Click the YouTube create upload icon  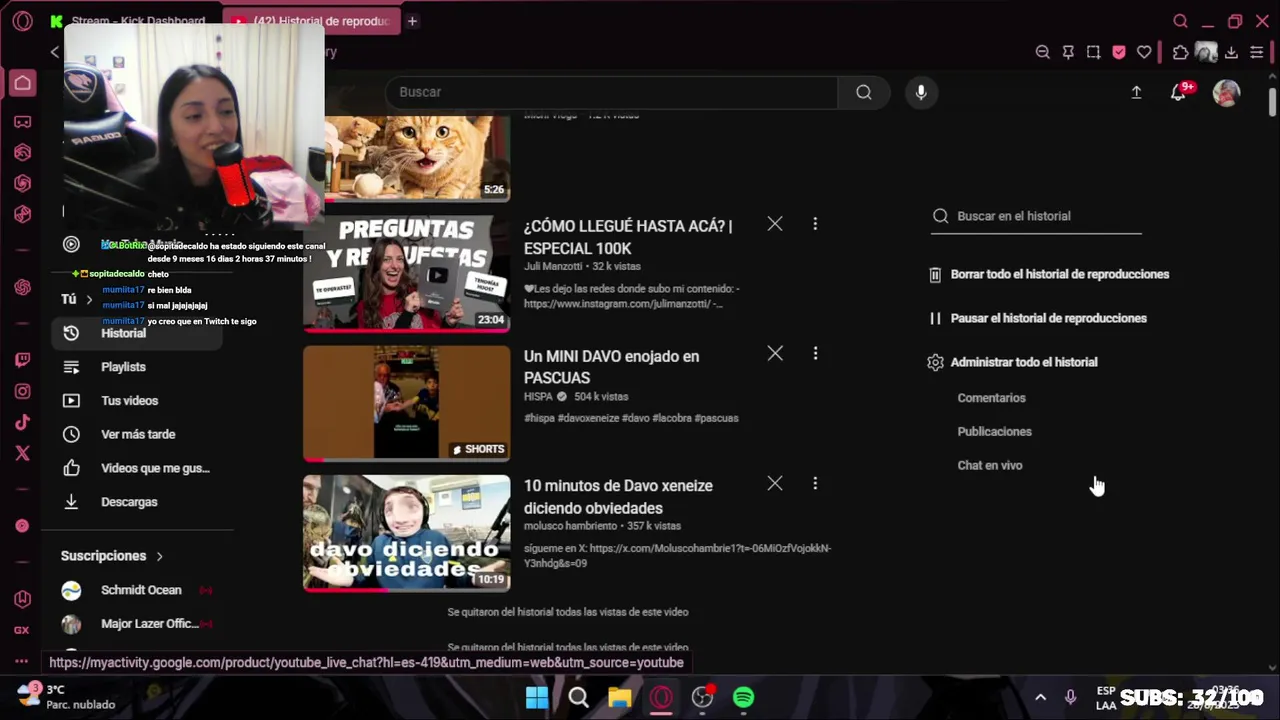pos(1136,92)
